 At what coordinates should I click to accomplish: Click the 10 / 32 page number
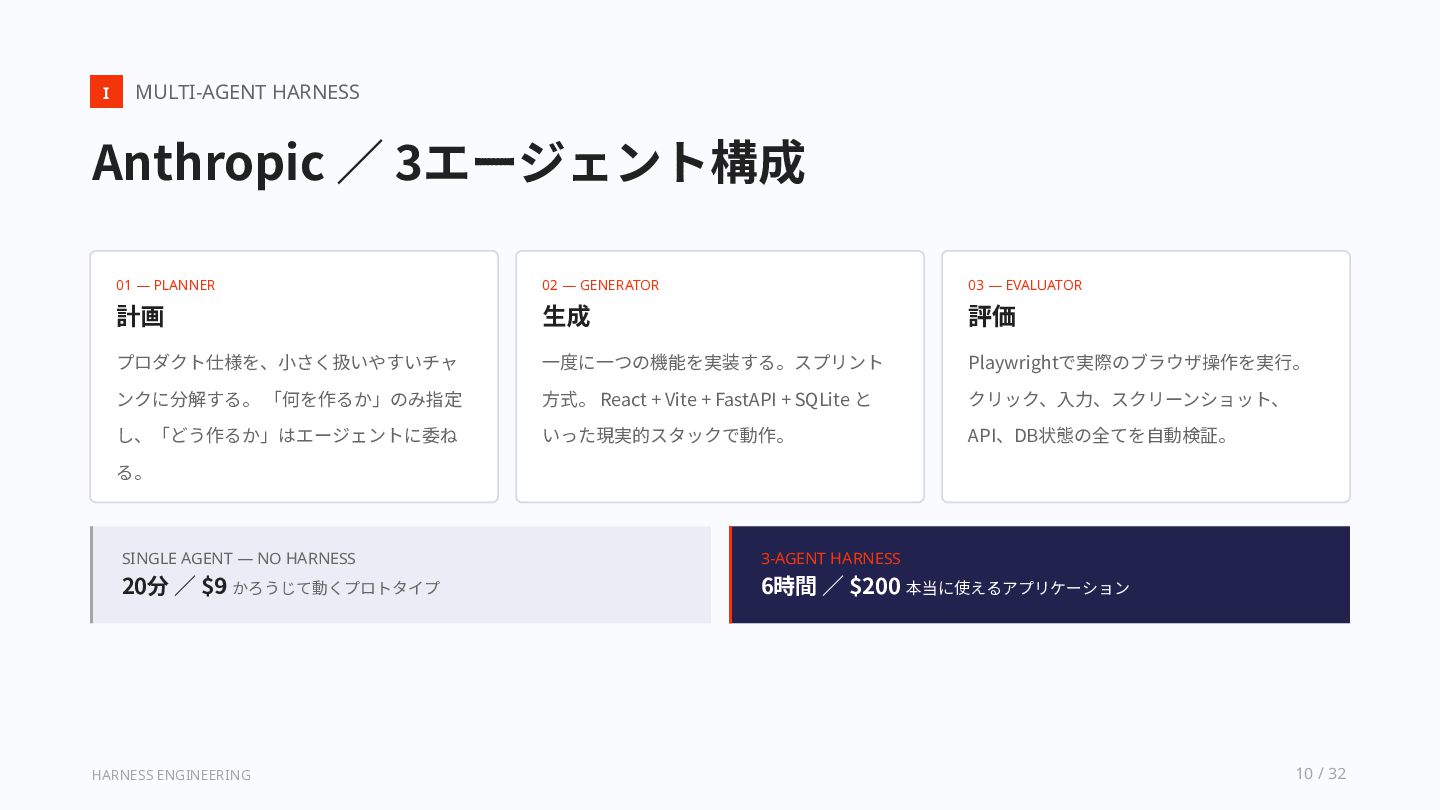coord(1320,774)
